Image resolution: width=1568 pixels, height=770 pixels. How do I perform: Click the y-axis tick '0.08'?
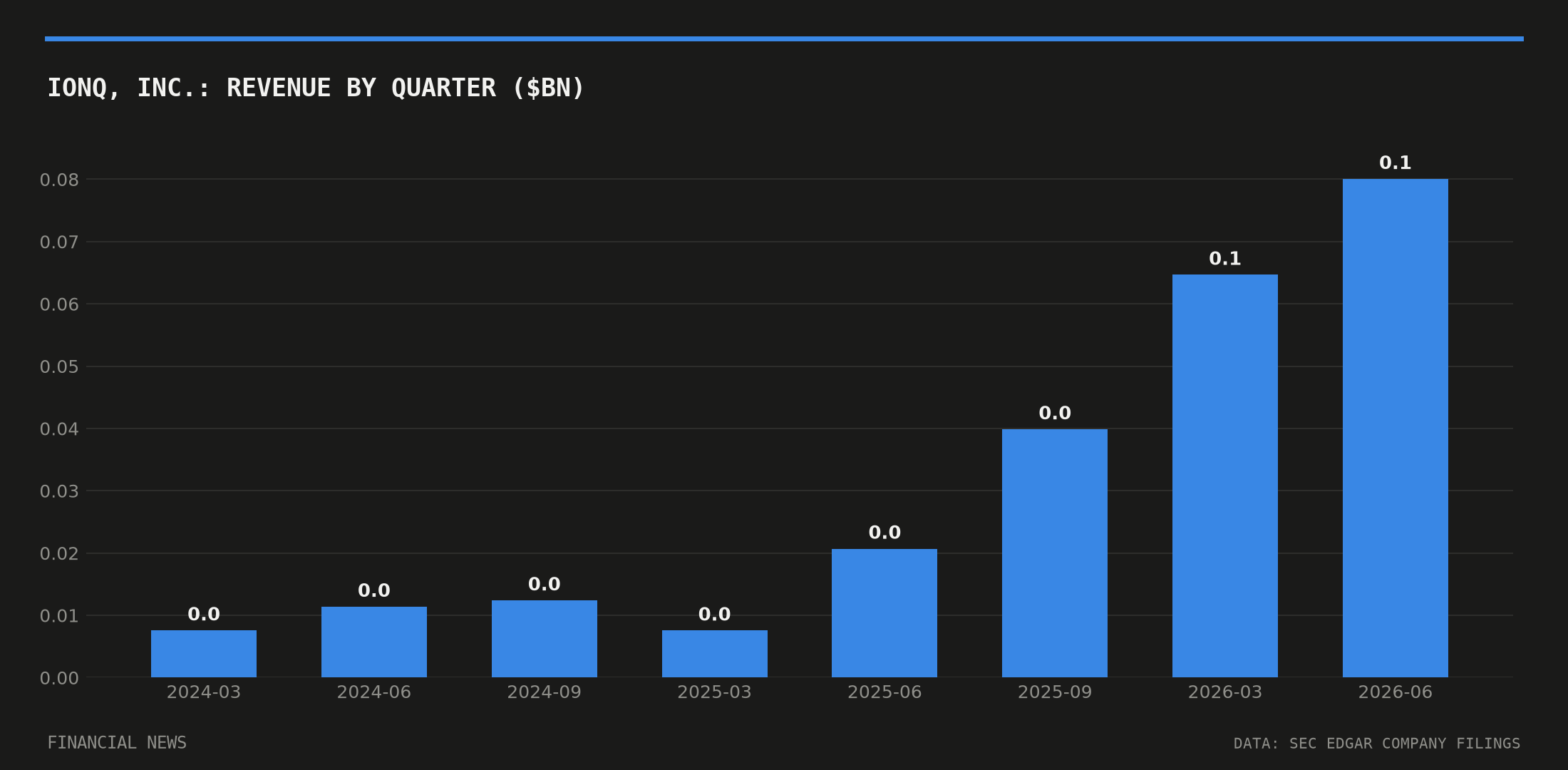point(59,180)
